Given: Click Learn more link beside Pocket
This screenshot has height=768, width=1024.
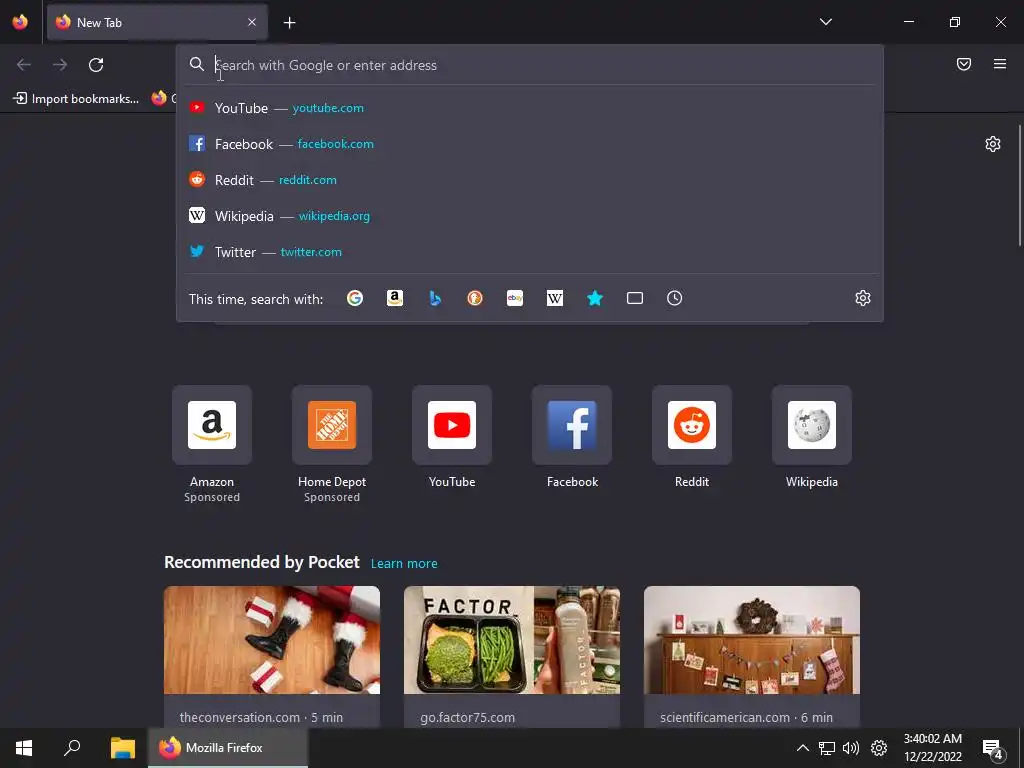Looking at the screenshot, I should pyautogui.click(x=404, y=564).
